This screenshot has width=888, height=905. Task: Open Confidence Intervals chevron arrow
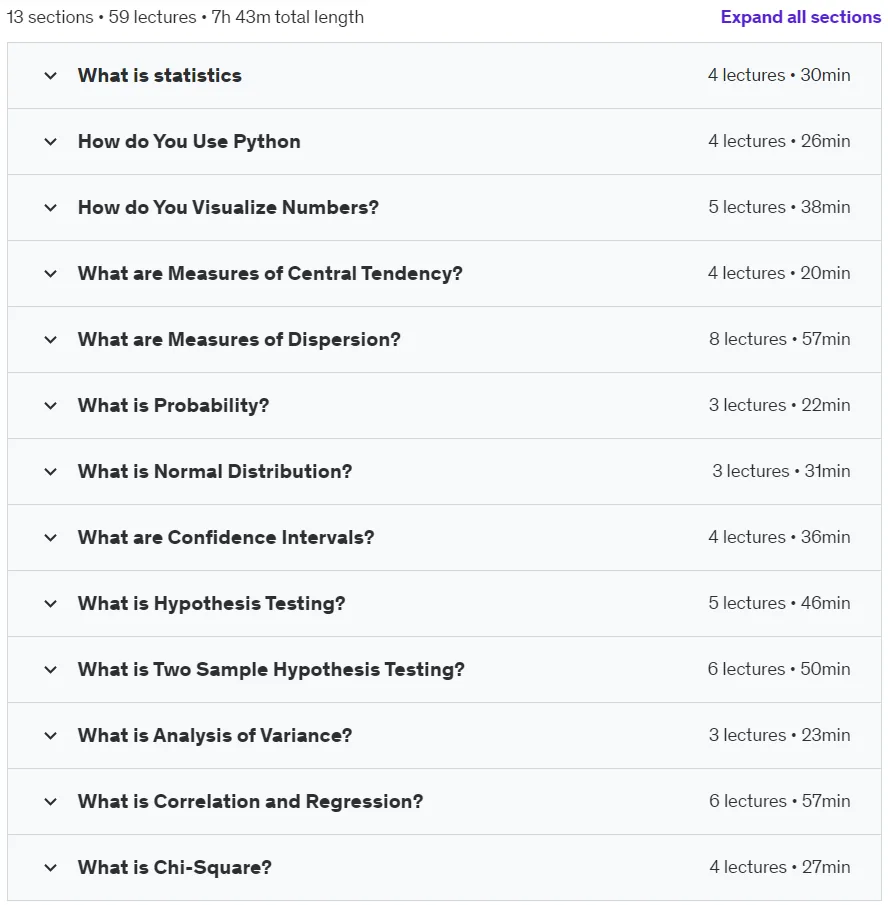[x=51, y=537]
